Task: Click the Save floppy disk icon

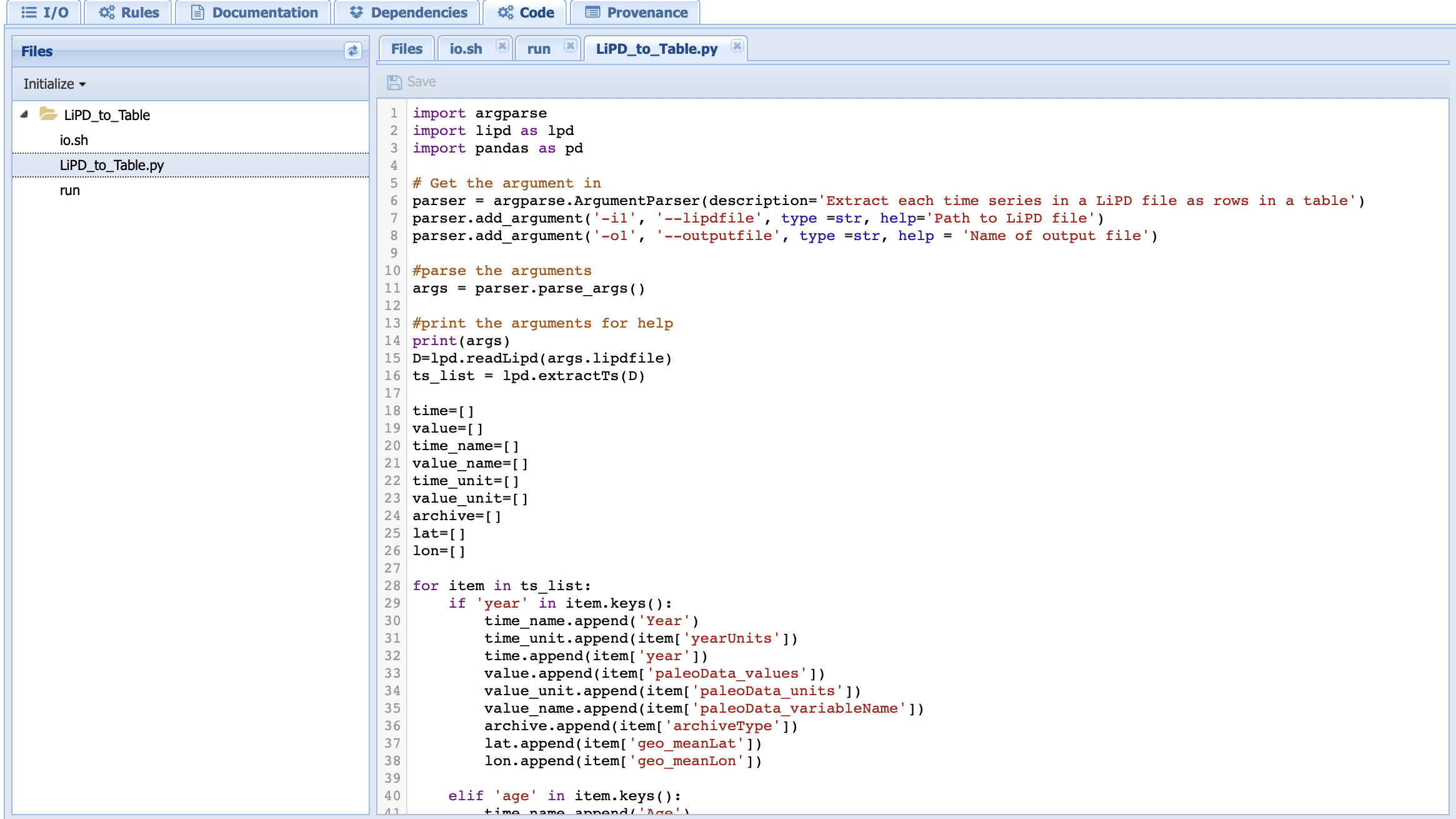Action: click(x=394, y=82)
